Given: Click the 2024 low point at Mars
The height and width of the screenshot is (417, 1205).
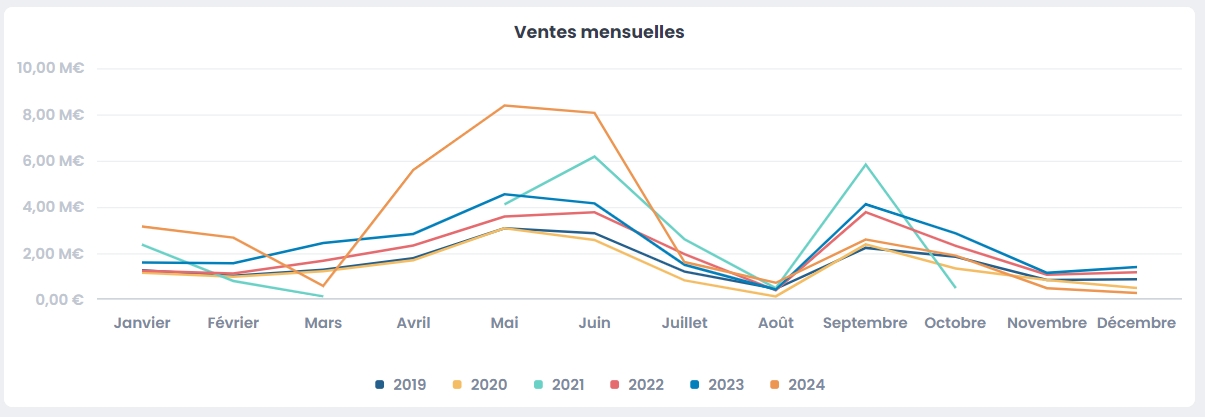Looking at the screenshot, I should tap(323, 286).
